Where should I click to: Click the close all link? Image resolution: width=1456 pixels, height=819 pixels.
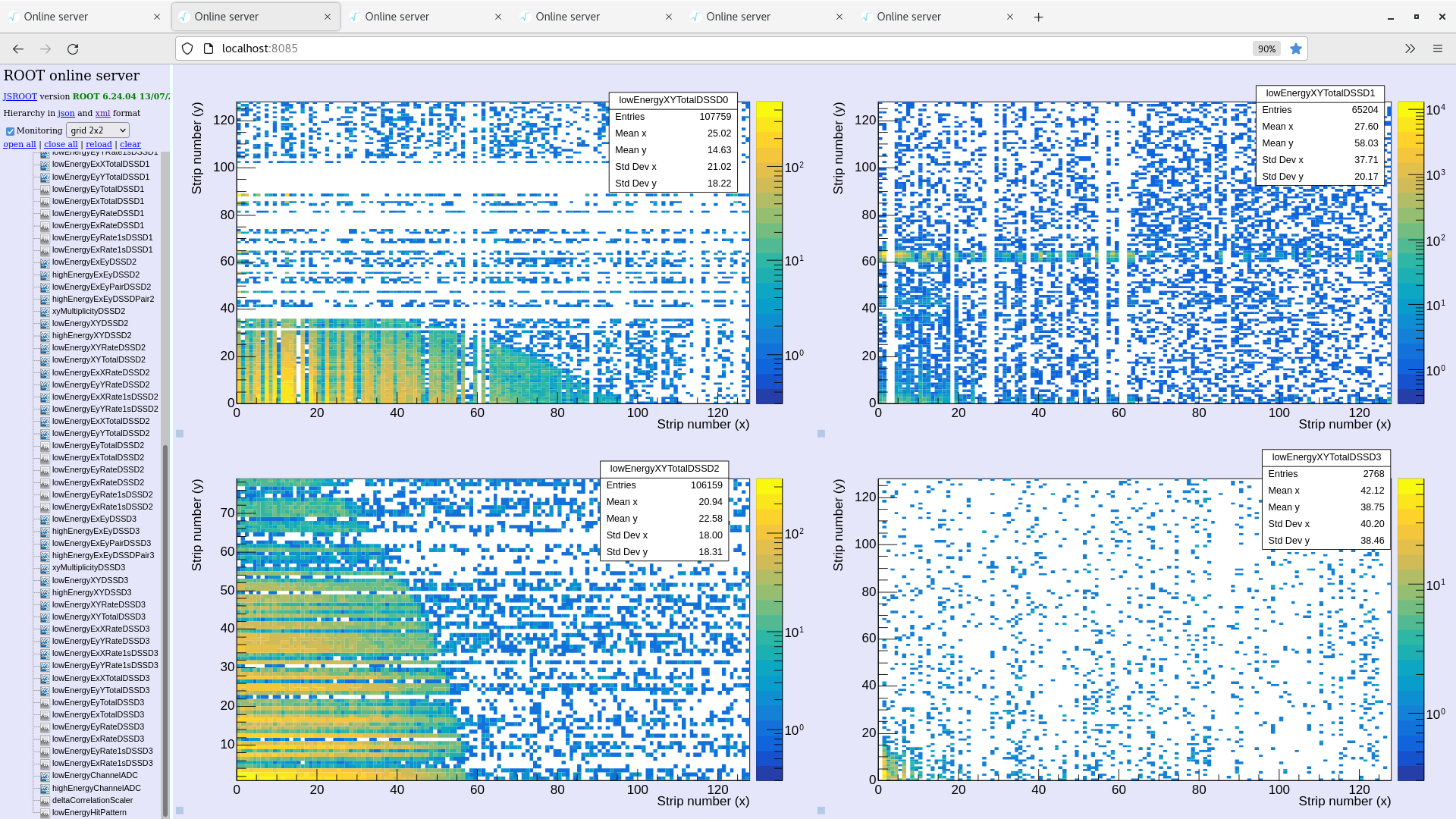(61, 144)
